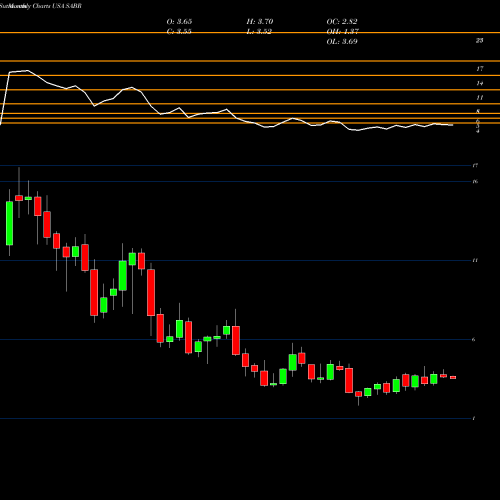Select the open value 'O: 3.65'

point(179,22)
